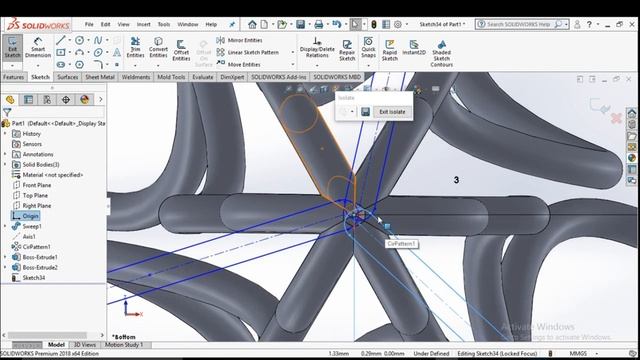640x360 pixels.
Task: Click the Print icon
Action: point(319,24)
